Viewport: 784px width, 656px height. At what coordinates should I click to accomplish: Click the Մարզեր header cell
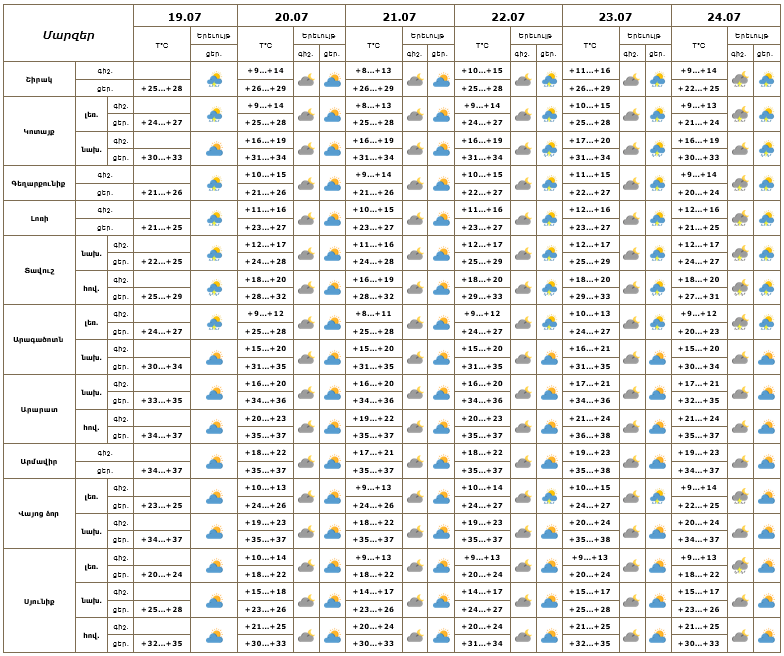click(x=68, y=35)
